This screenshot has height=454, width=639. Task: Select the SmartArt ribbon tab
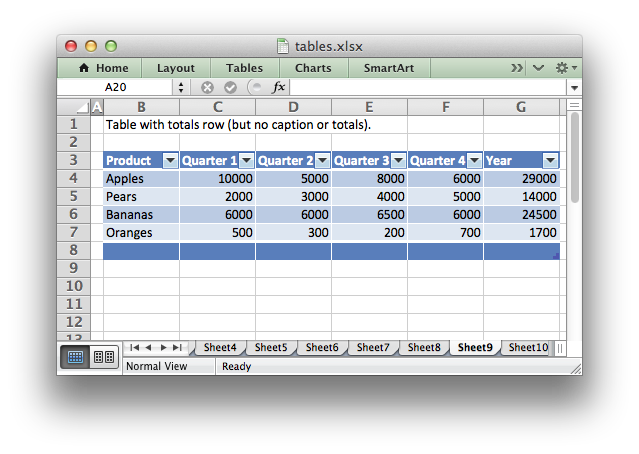pos(389,68)
